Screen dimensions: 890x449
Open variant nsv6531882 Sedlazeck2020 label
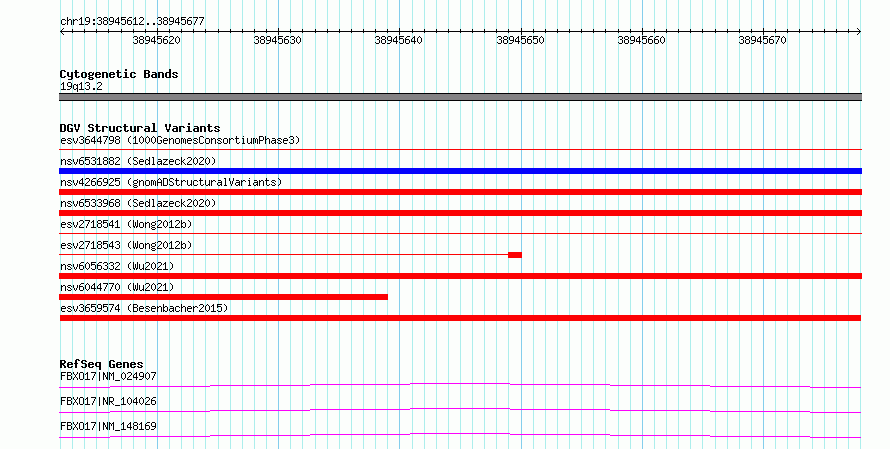pos(138,161)
